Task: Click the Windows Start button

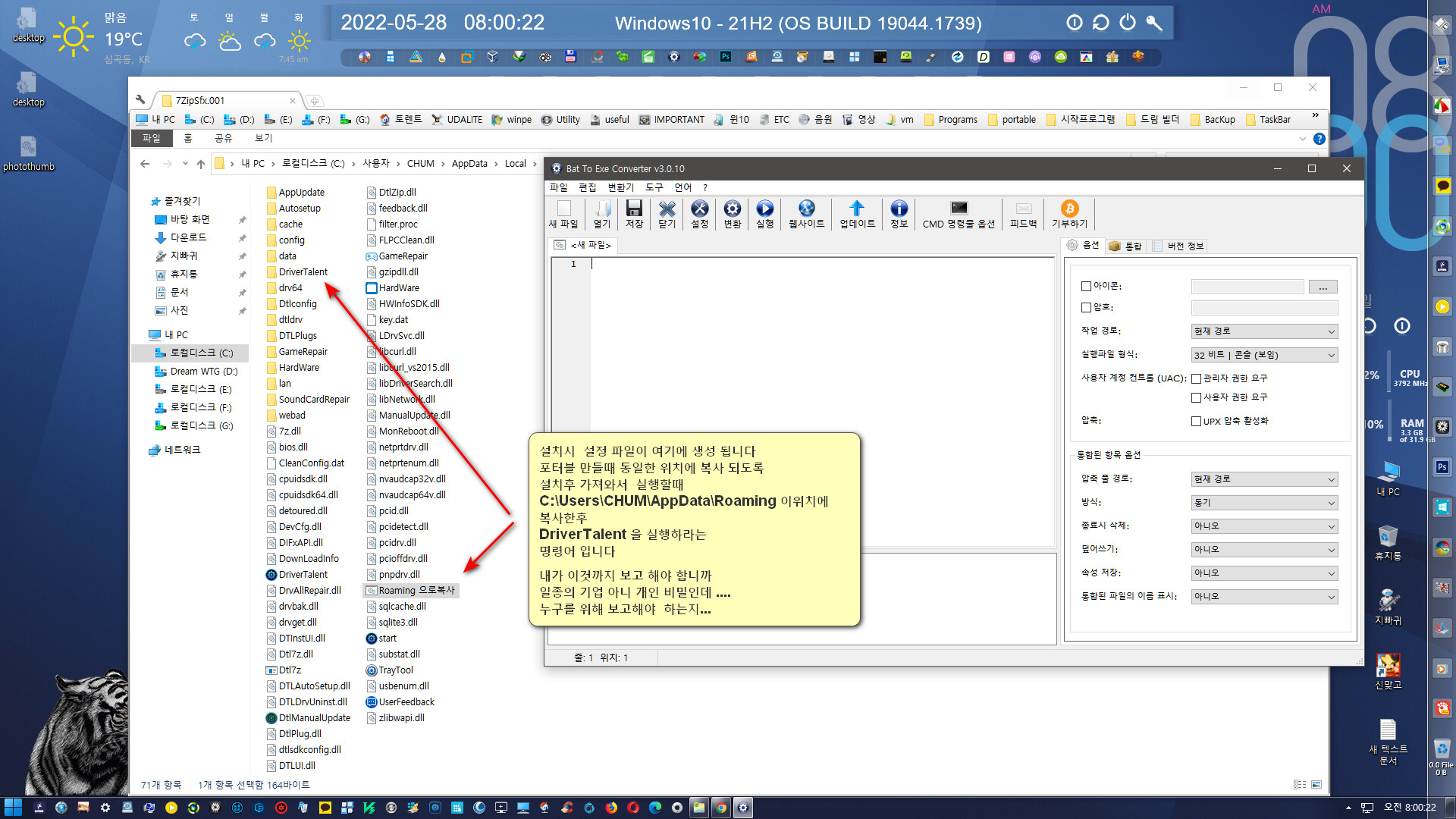Action: [x=13, y=808]
